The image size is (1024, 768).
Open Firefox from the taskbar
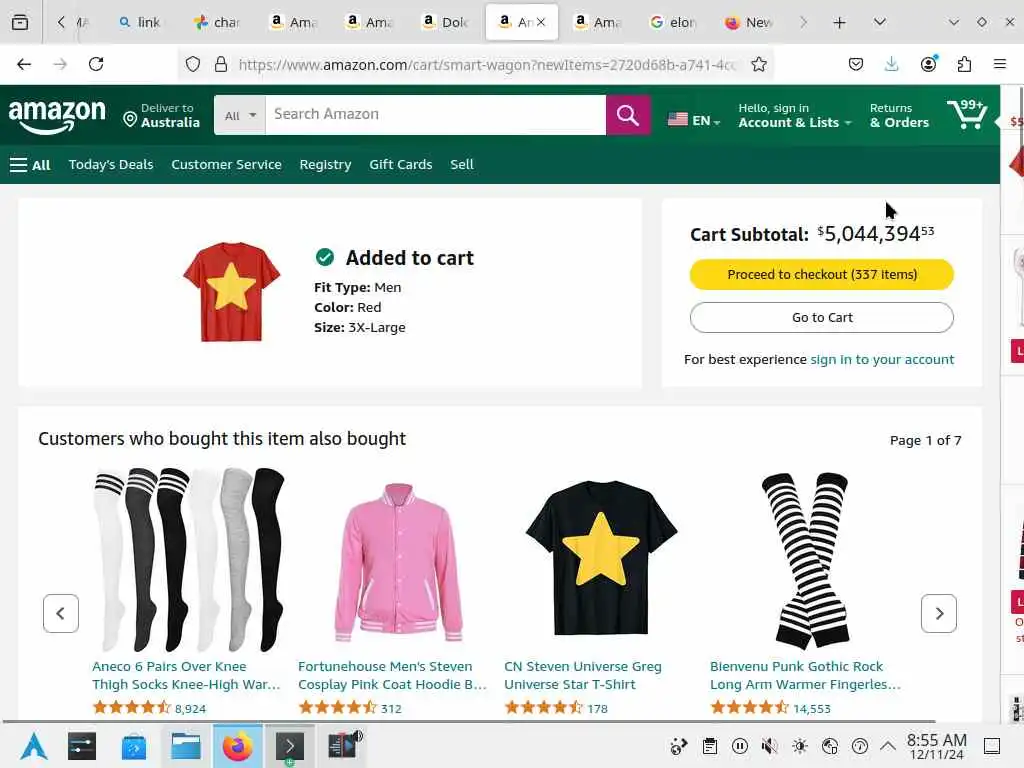[238, 746]
